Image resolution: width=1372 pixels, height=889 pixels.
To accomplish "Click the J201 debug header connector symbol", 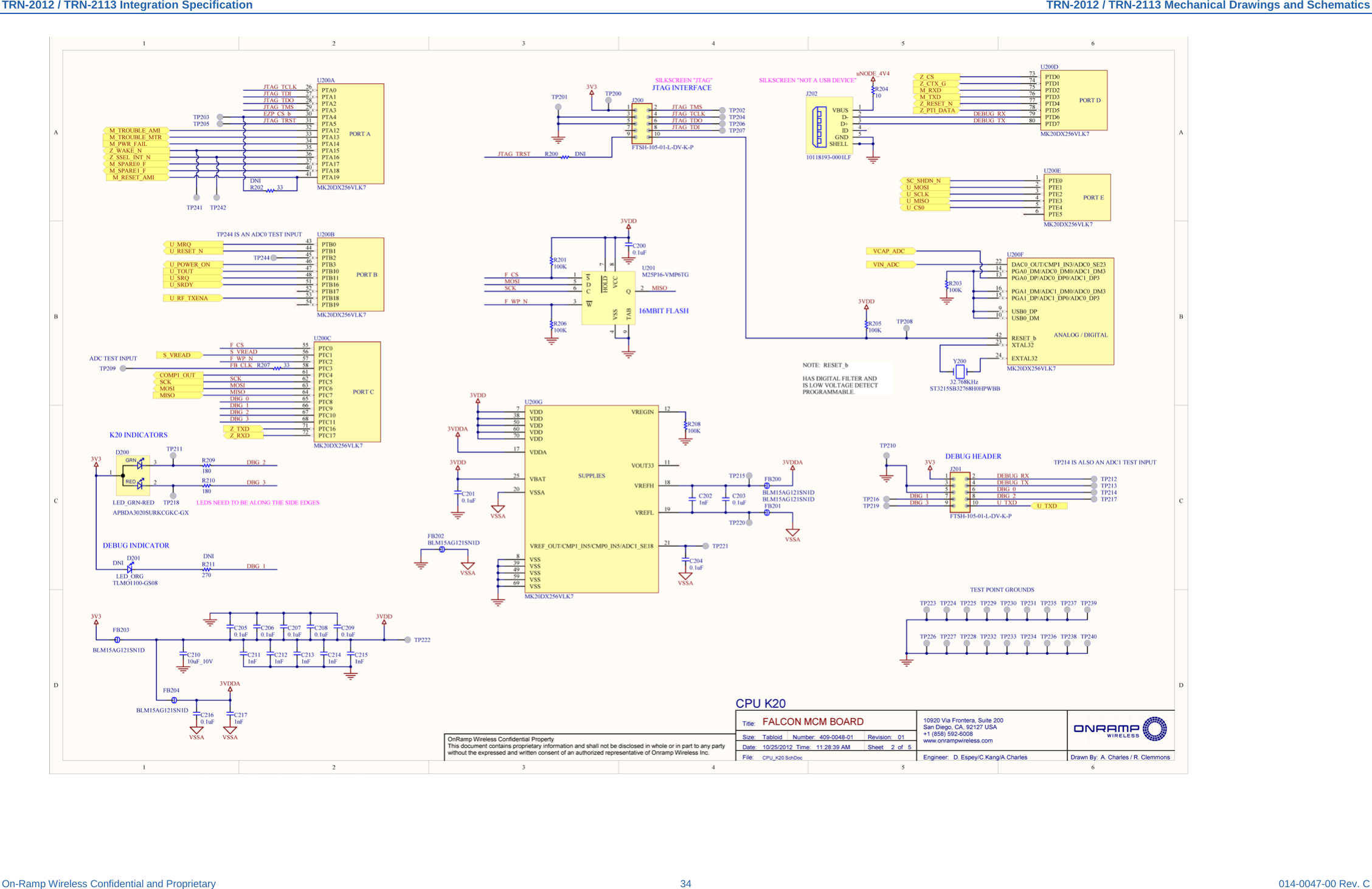I will (960, 493).
